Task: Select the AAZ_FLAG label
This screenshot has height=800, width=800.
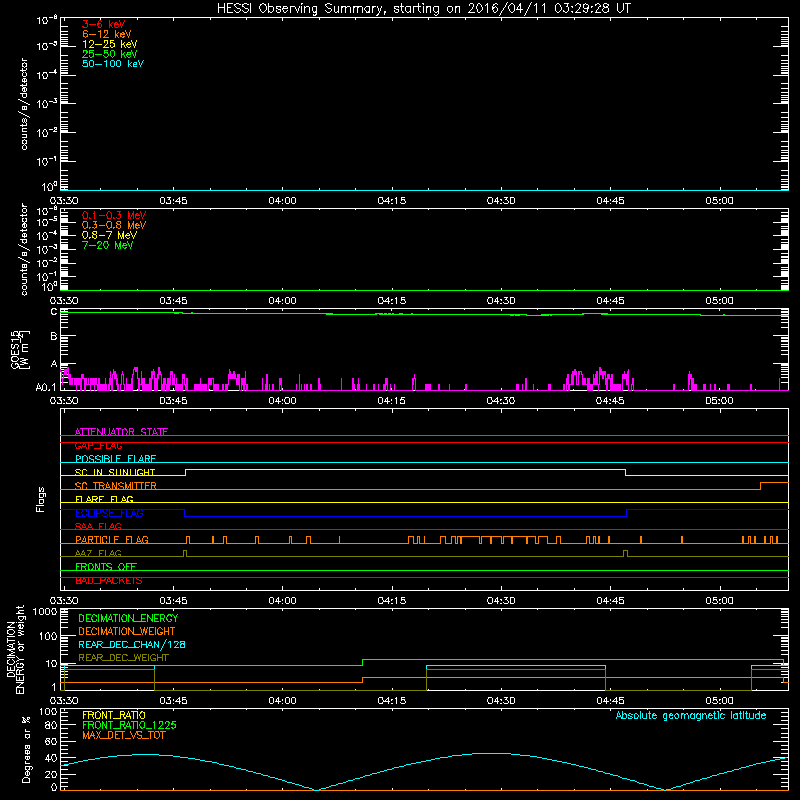Action: pos(98,553)
